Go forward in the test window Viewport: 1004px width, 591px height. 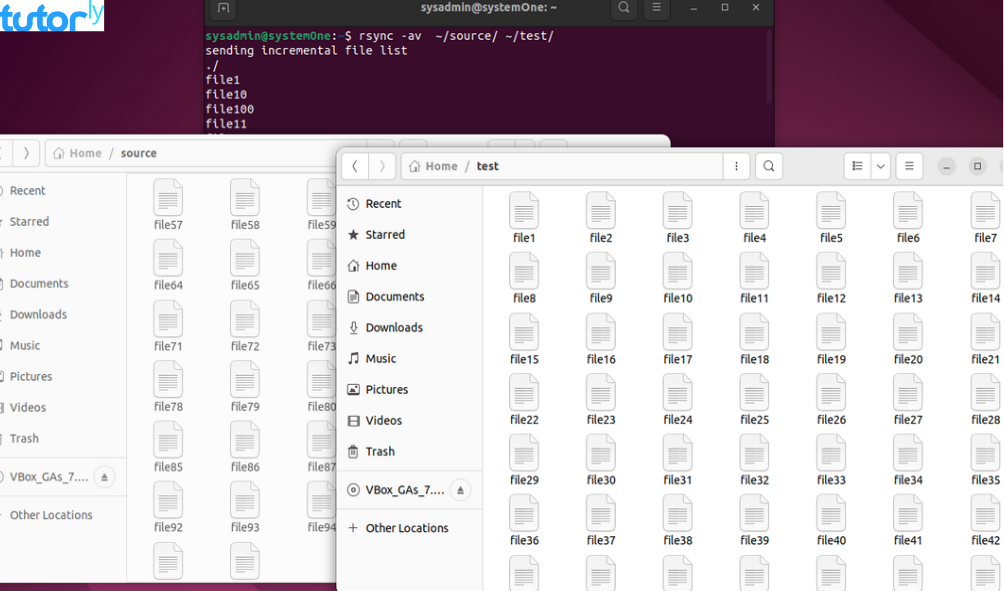coord(382,166)
